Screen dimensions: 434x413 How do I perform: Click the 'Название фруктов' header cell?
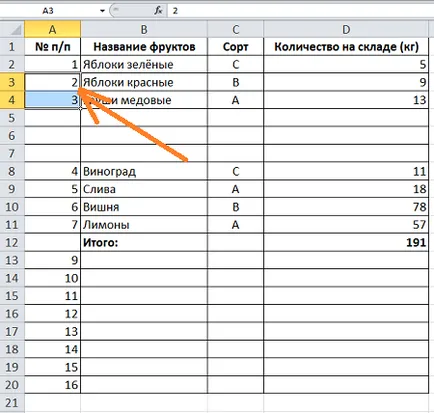(x=144, y=47)
